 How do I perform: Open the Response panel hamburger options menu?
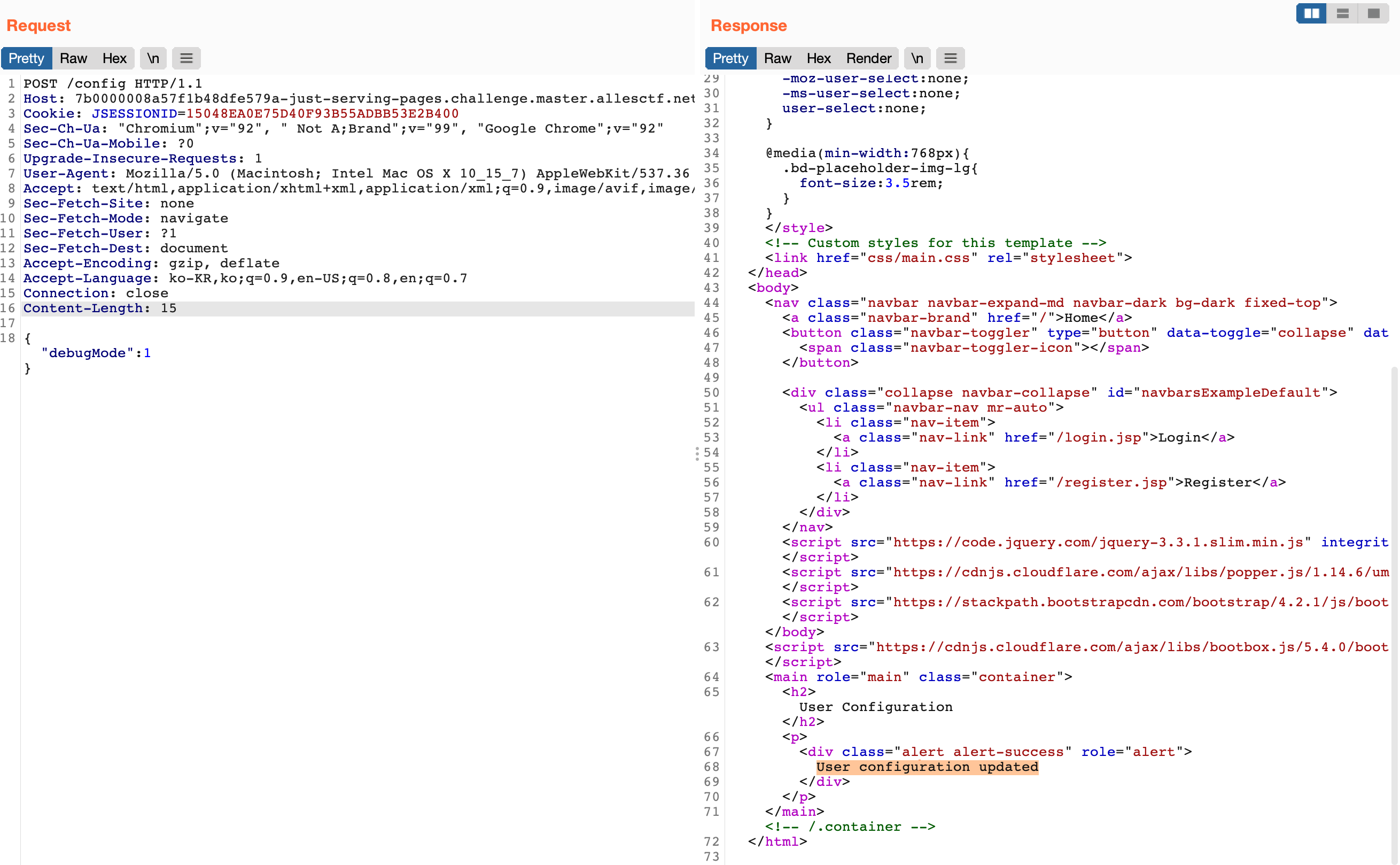(x=950, y=58)
